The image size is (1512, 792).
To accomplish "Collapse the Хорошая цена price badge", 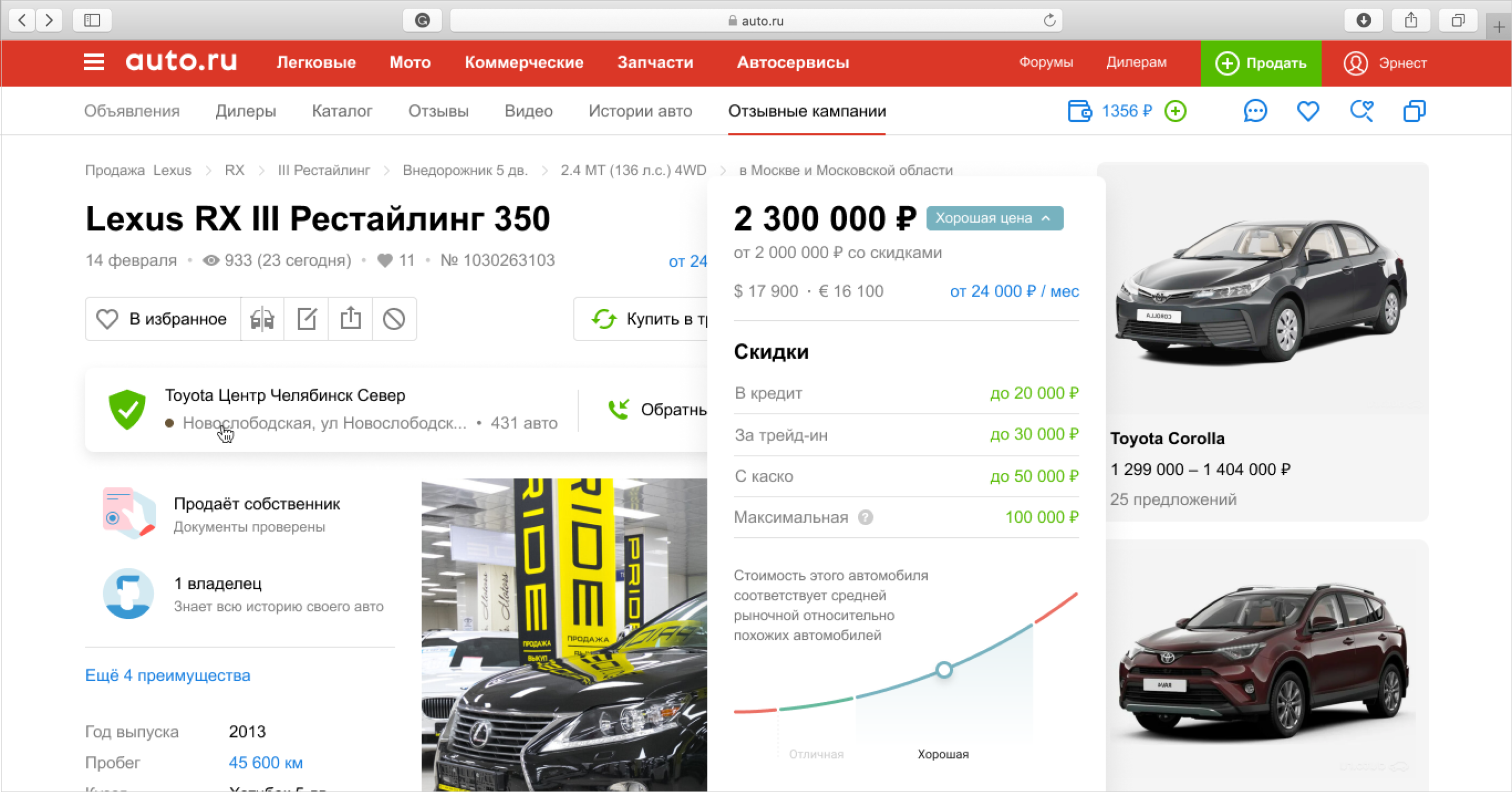I will click(995, 218).
